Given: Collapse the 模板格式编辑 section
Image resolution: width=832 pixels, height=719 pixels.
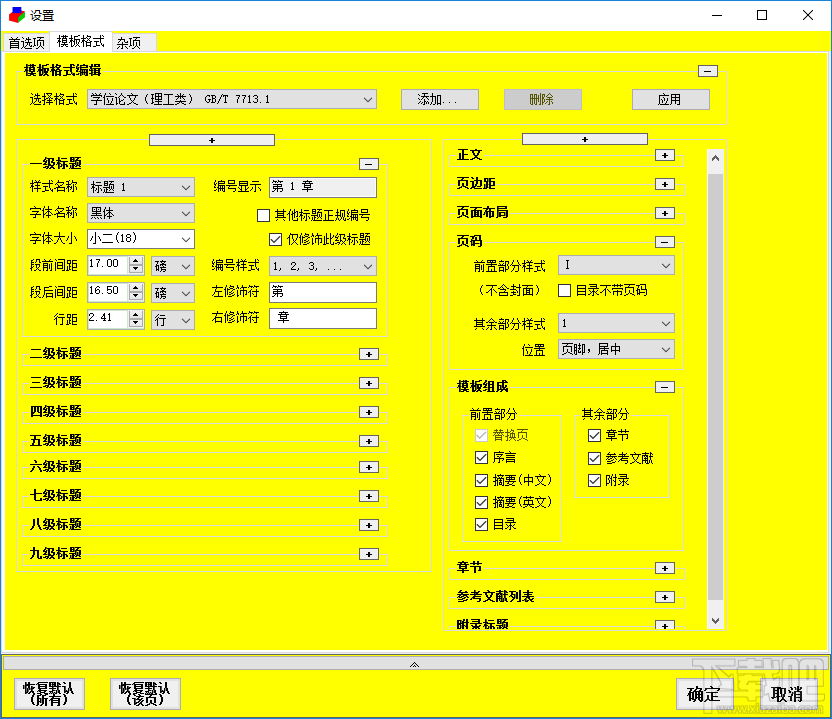Looking at the screenshot, I should [x=707, y=71].
